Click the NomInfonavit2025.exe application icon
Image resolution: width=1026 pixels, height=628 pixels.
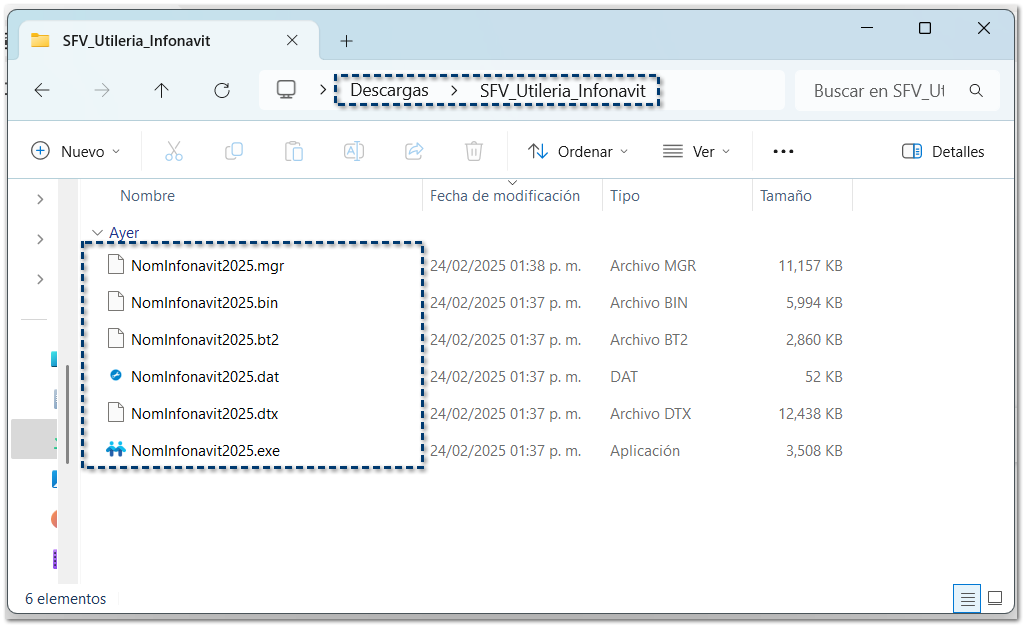click(116, 450)
